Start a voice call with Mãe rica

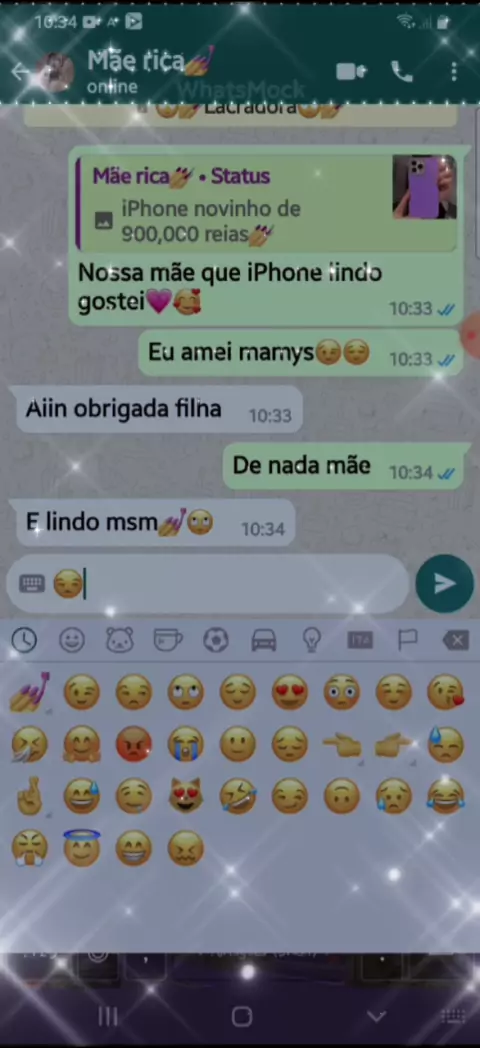click(402, 71)
